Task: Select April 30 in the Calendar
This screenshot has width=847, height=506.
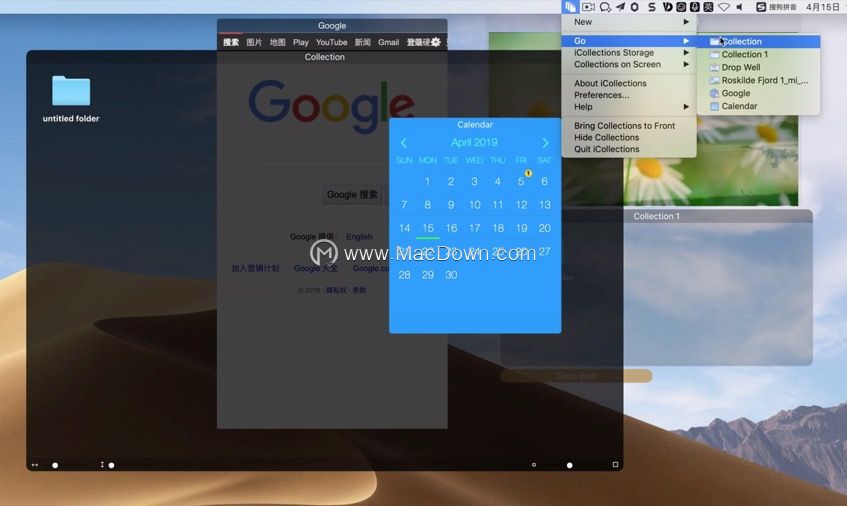Action: [x=451, y=275]
